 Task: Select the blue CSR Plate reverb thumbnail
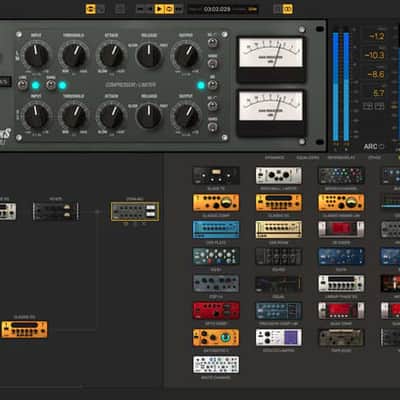point(216,230)
